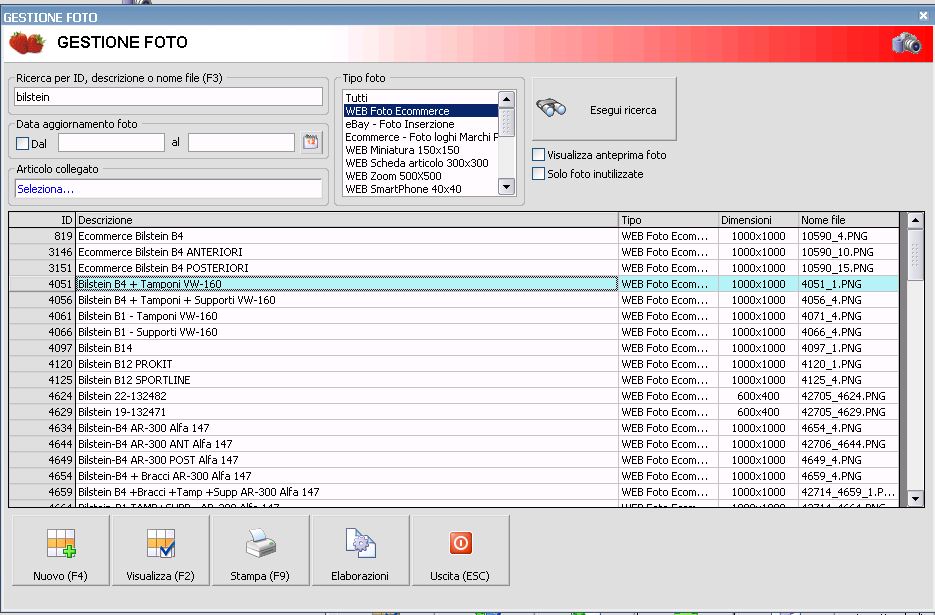The width and height of the screenshot is (935, 615).
Task: Select WEB Miniatura 150x150 type
Action: [420, 150]
